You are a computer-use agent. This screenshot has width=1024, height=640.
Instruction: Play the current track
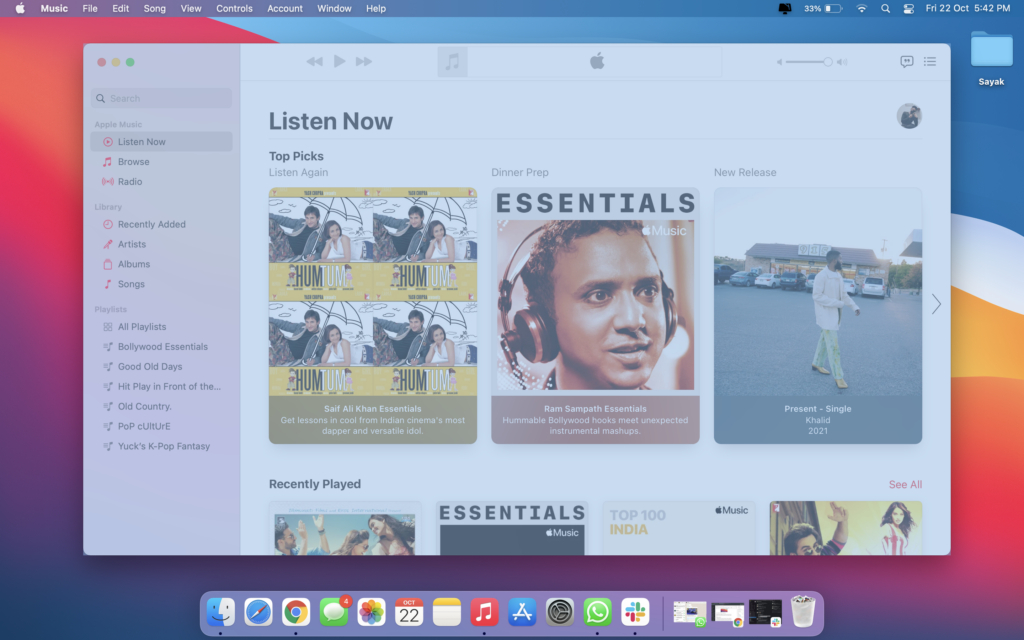pyautogui.click(x=339, y=61)
